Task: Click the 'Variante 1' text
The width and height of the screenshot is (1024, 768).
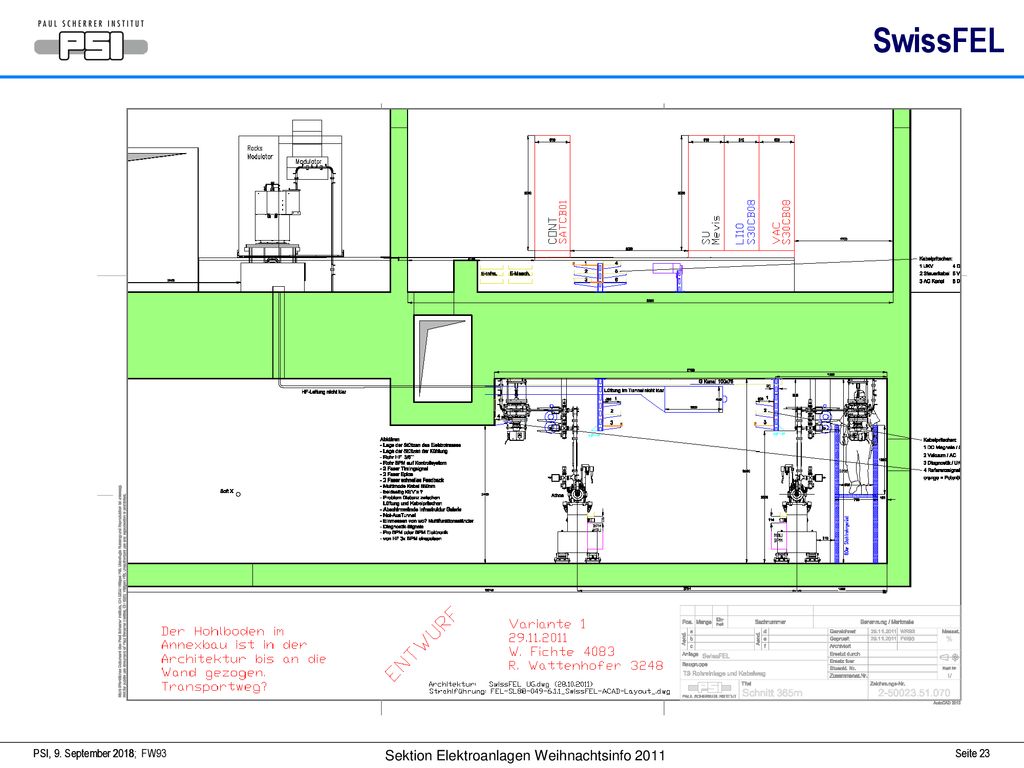Action: pyautogui.click(x=547, y=624)
